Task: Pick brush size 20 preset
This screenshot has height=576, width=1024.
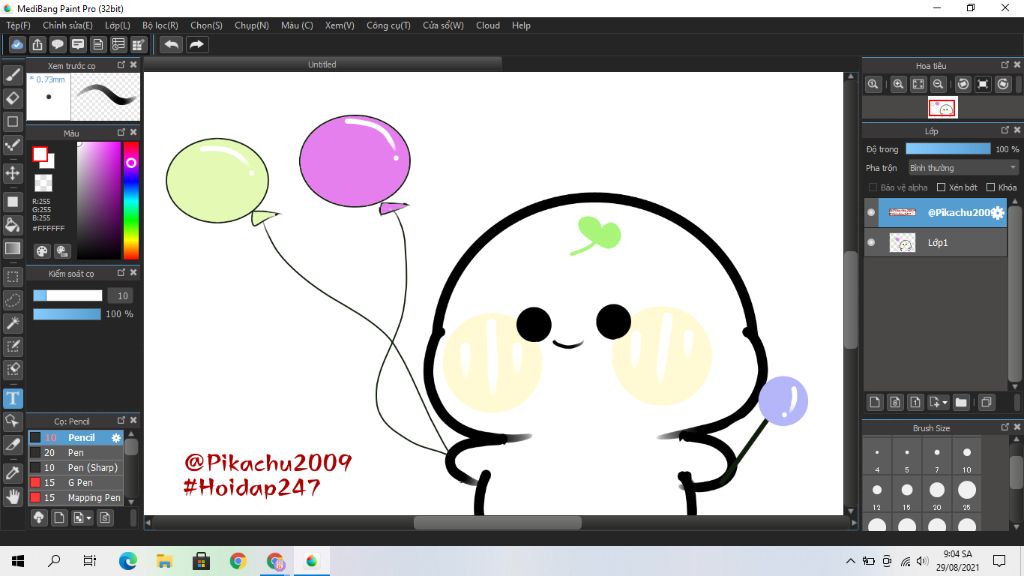Action: click(936, 494)
